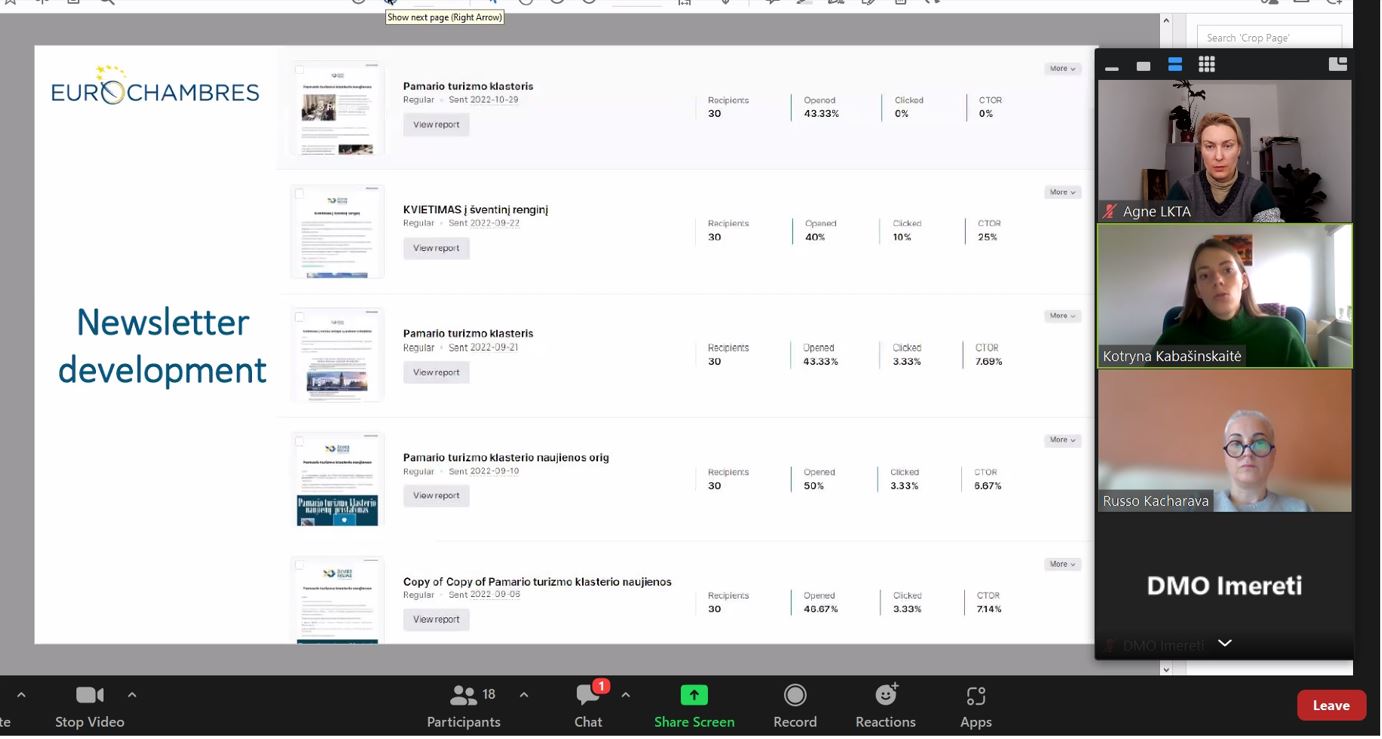The height and width of the screenshot is (739, 1382).
Task: Open More dropdown for Copy of Copy newsletter
Action: coord(1062,564)
